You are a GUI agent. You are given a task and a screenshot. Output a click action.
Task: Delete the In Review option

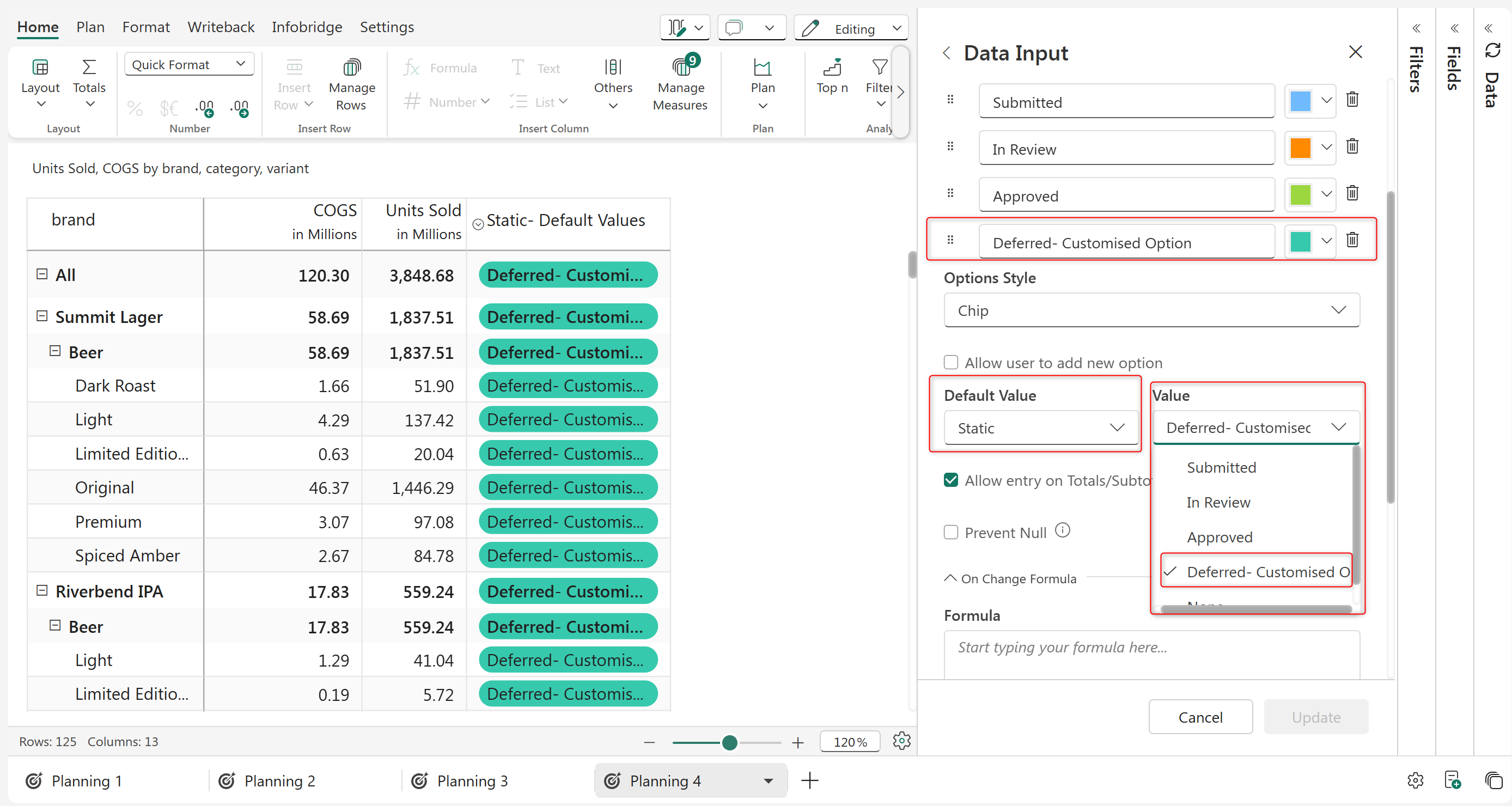click(x=1352, y=146)
